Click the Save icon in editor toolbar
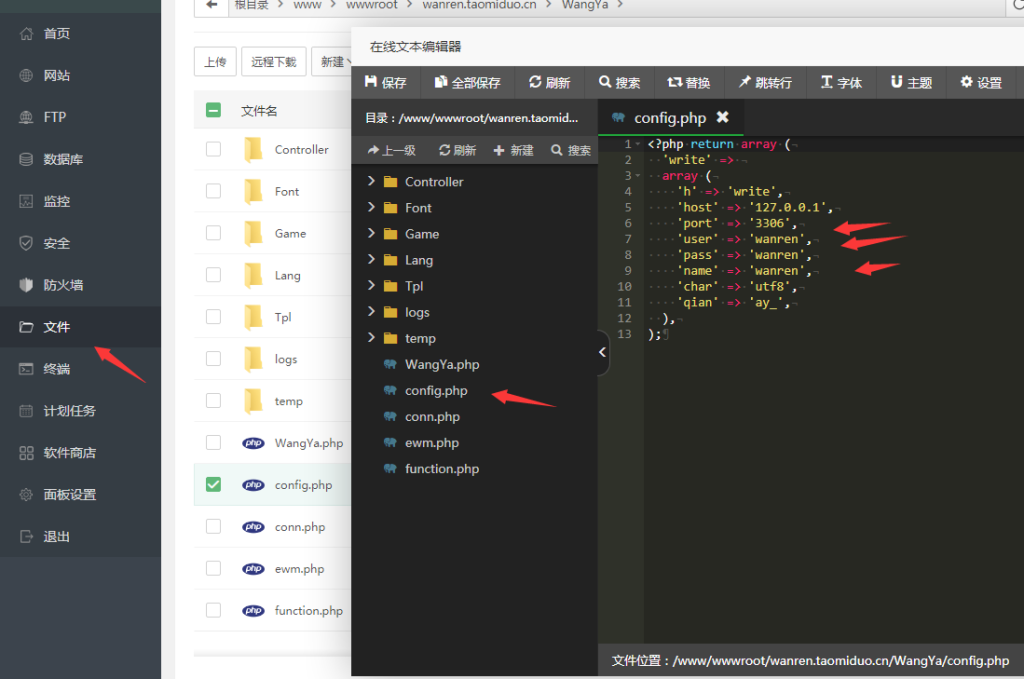The width and height of the screenshot is (1024, 679). 371,83
